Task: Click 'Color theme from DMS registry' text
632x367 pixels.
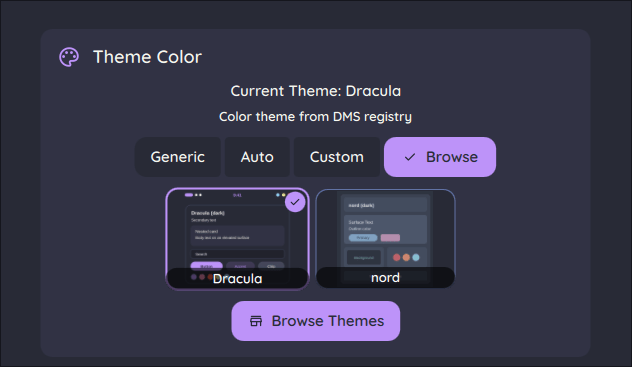Action: click(315, 117)
